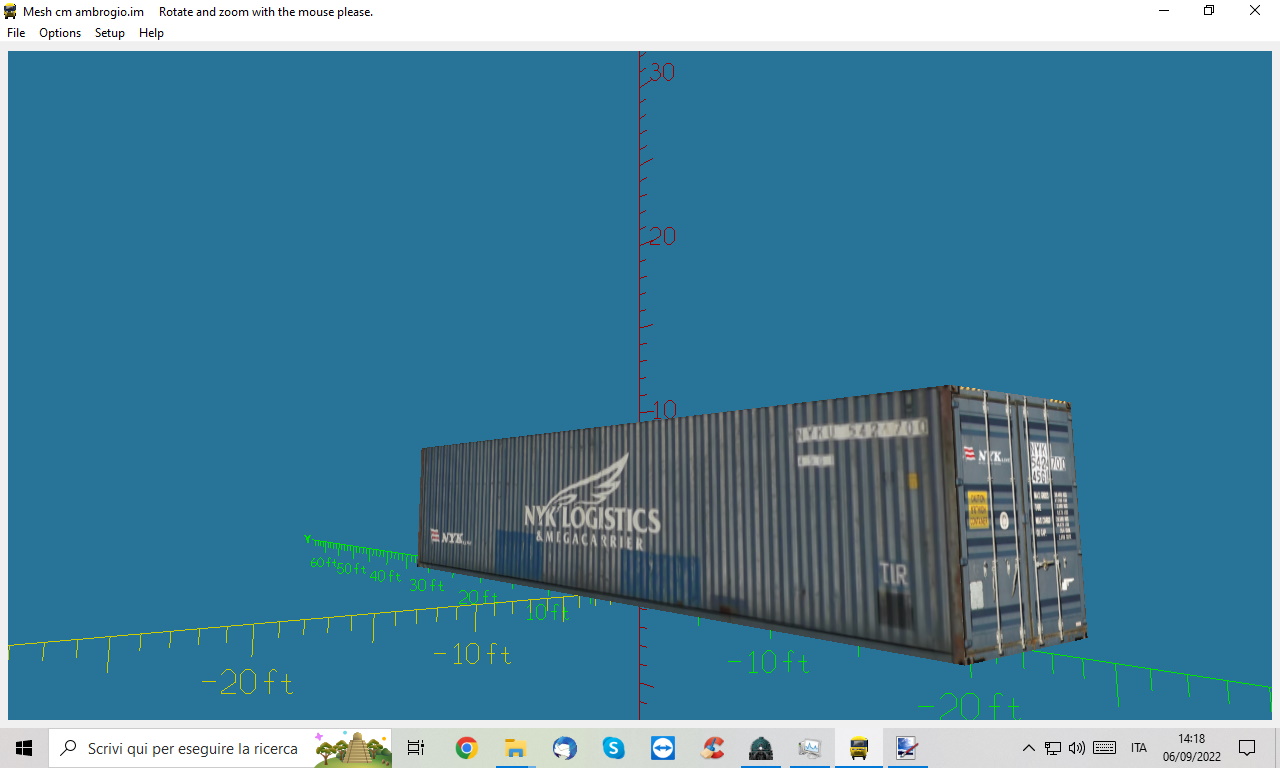The height and width of the screenshot is (768, 1280).
Task: Open Thunderbird mail from the taskbar
Action: [x=564, y=748]
